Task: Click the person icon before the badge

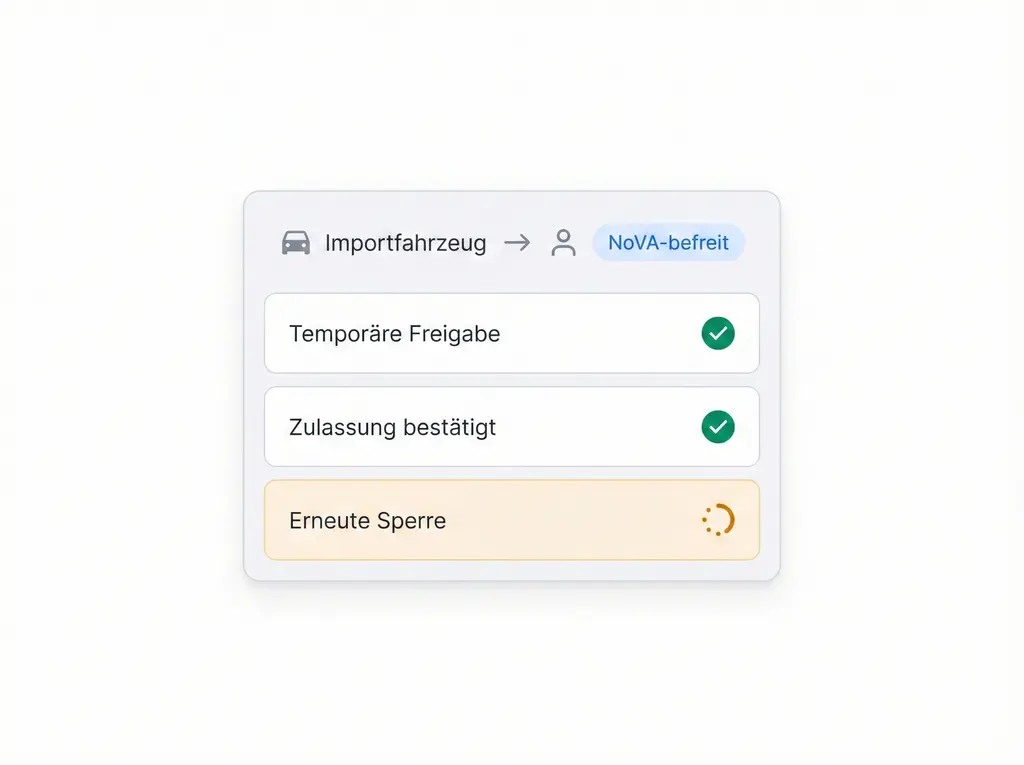Action: click(x=564, y=243)
